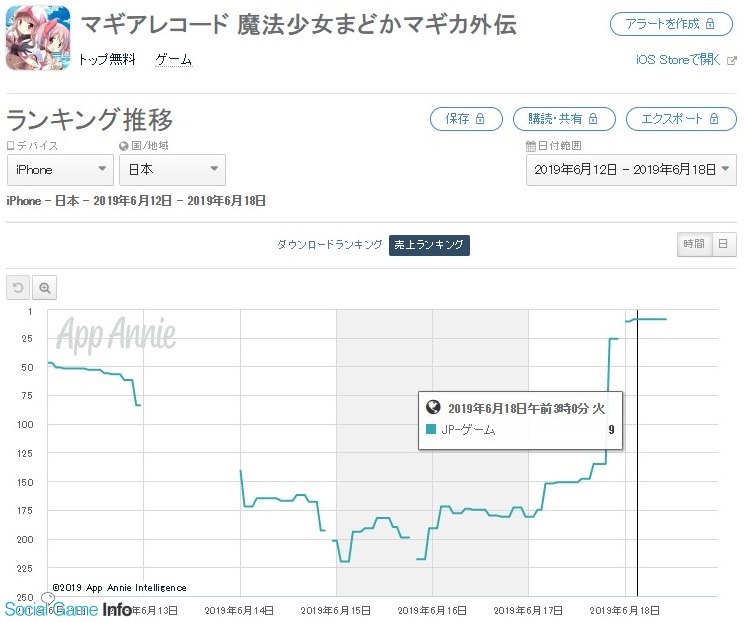
Task: Switch to ダウンロードランキング tab
Action: coord(329,245)
